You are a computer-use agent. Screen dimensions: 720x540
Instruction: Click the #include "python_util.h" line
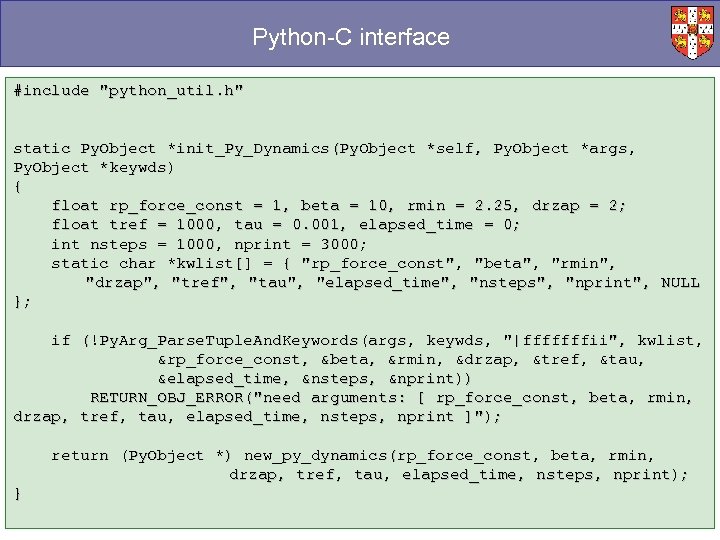128,91
